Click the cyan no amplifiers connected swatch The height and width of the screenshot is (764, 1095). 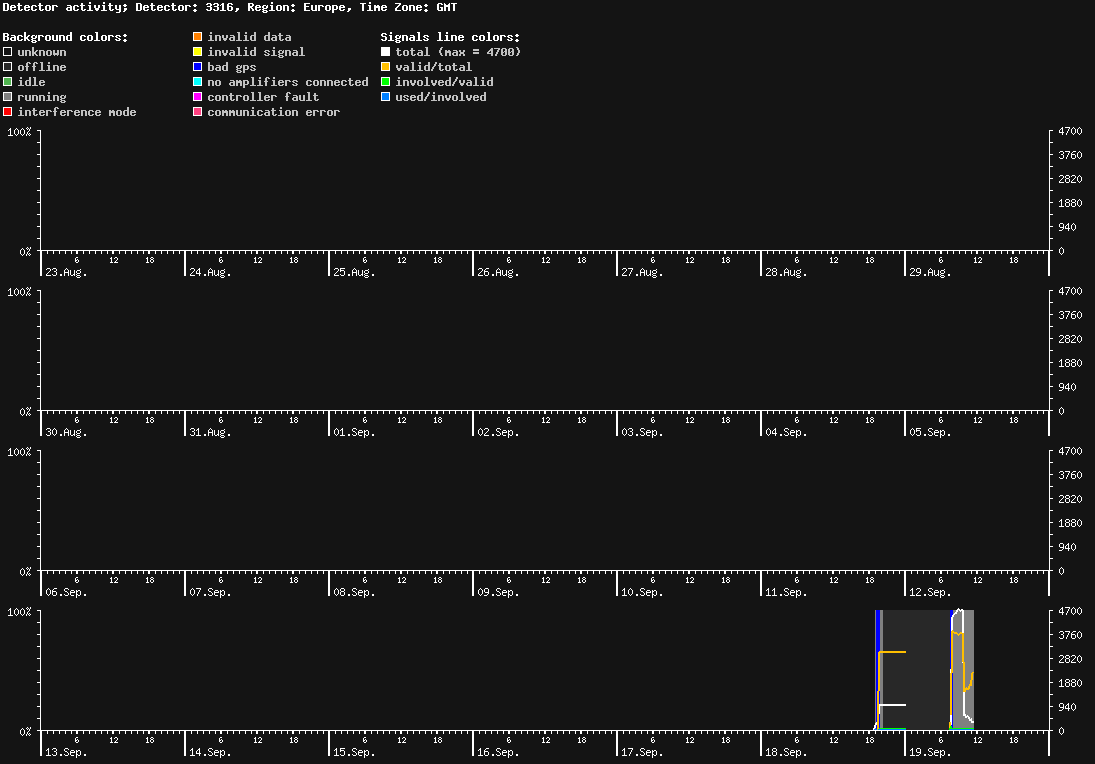(198, 82)
